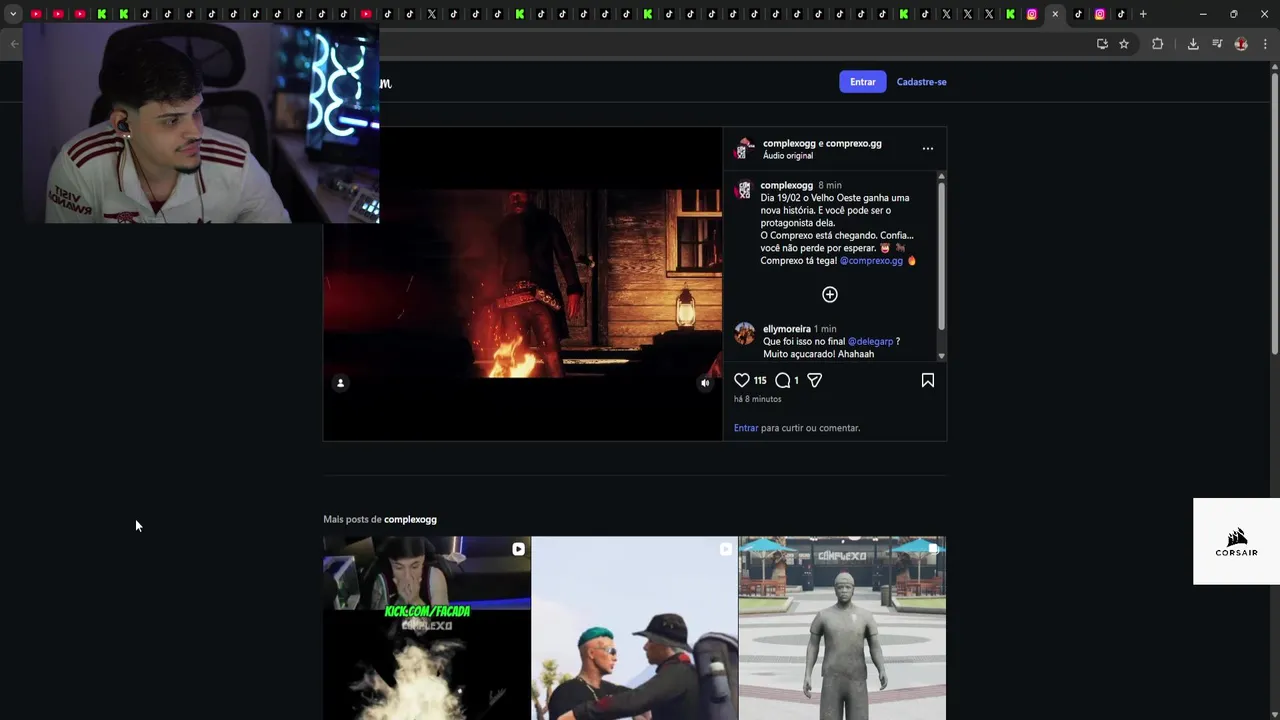1280x720 pixels.
Task: Close the active tab
Action: [x=1055, y=14]
